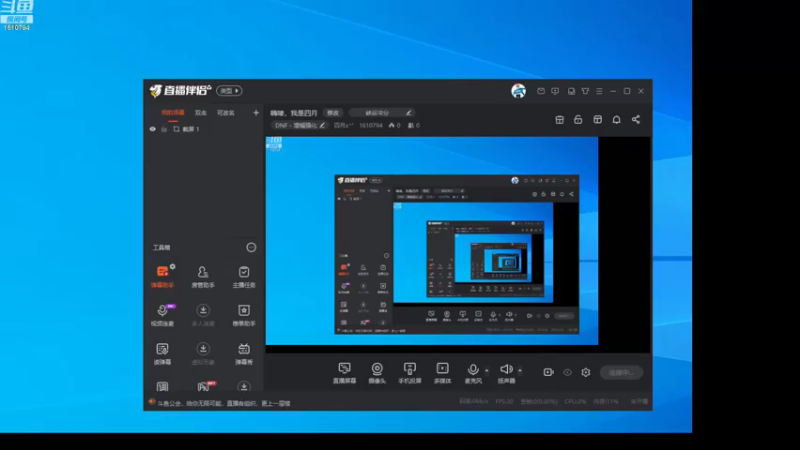800x450 pixels.
Task: Open the user avatar profile
Action: click(x=518, y=91)
